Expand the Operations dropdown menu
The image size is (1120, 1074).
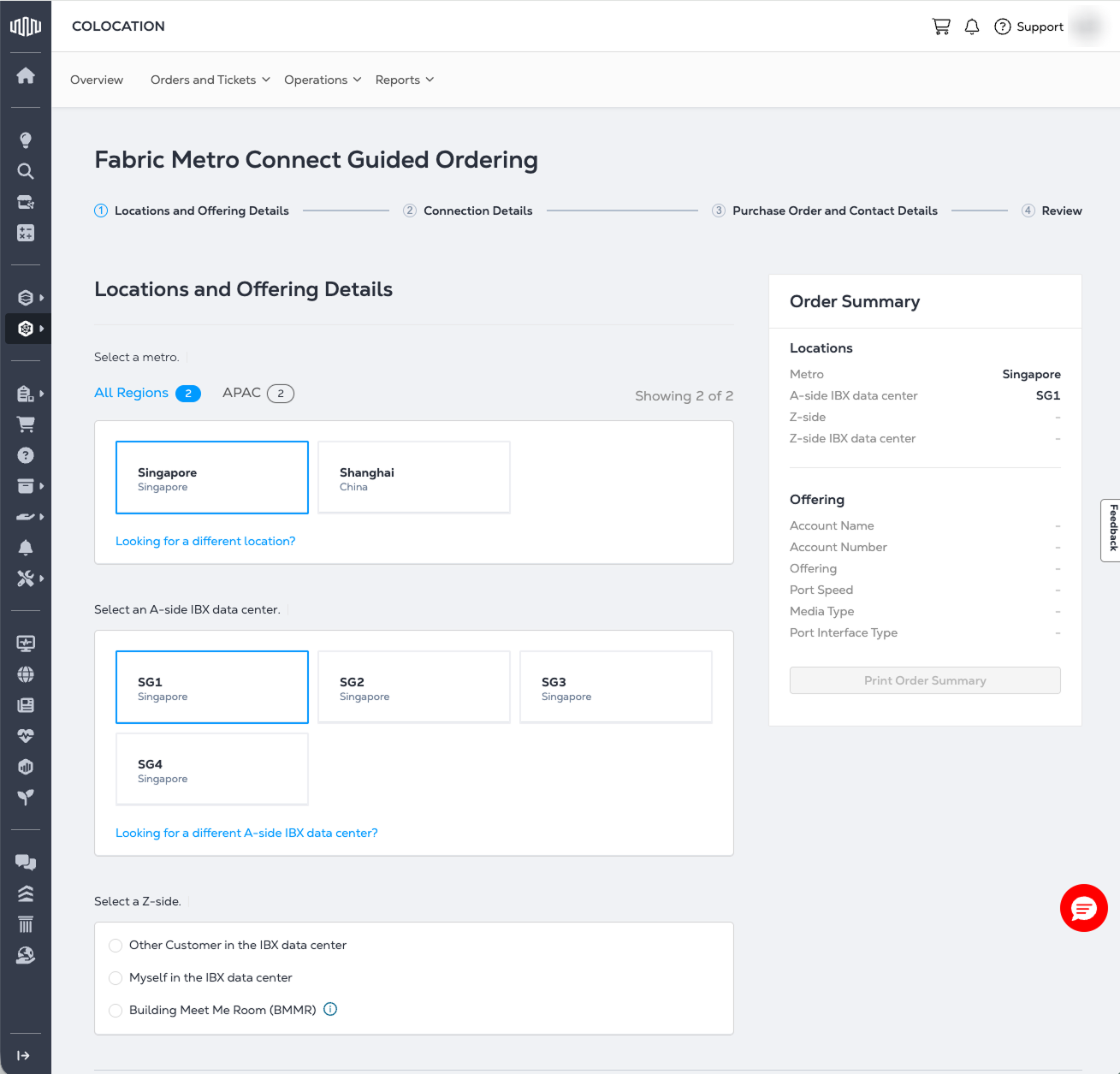(x=323, y=80)
